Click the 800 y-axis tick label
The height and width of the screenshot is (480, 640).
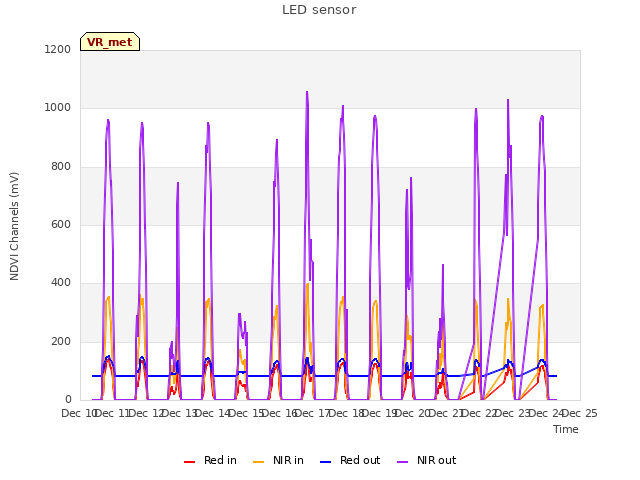click(x=61, y=167)
